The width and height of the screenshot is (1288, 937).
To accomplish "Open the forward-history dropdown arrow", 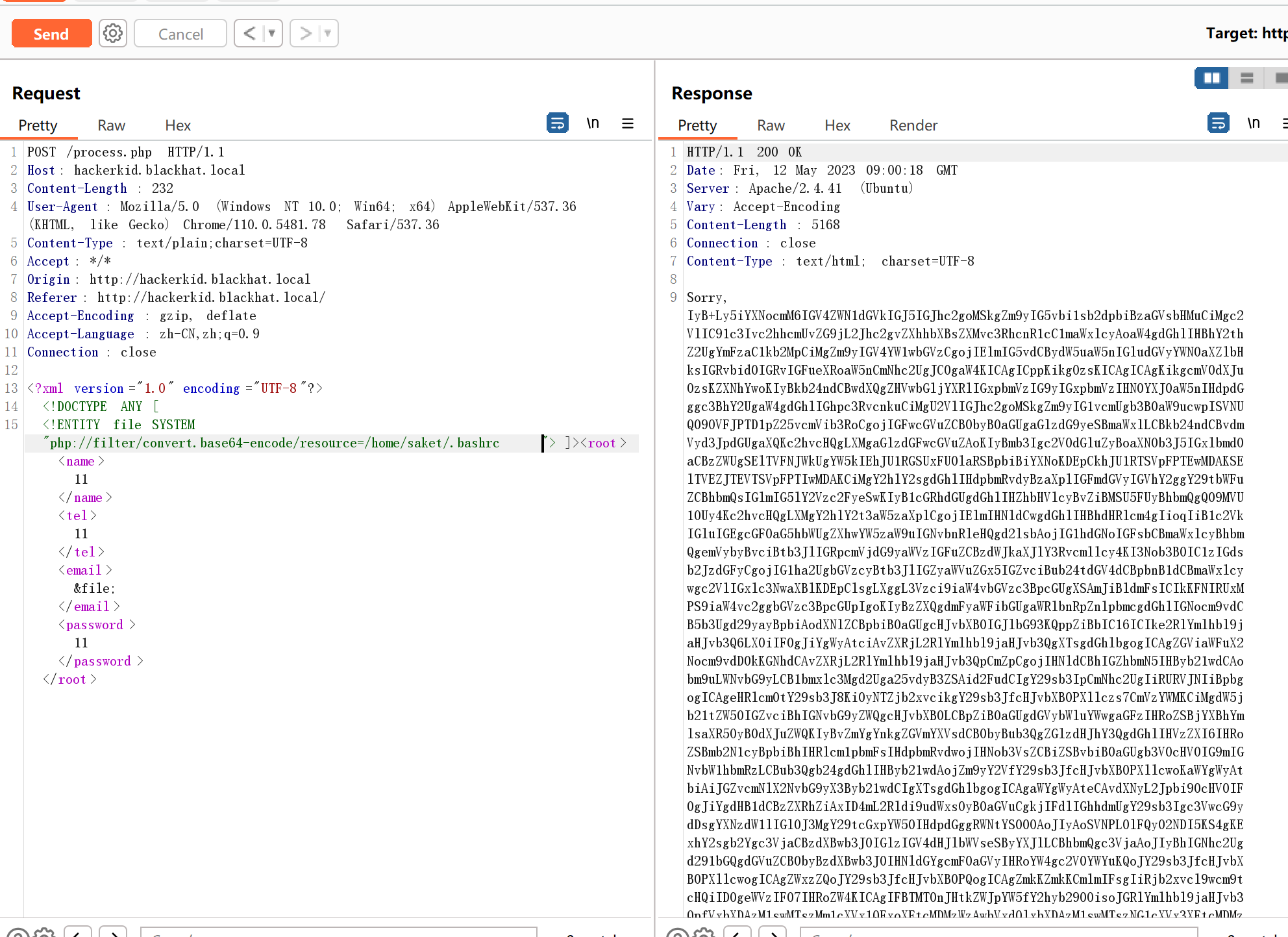I will pos(328,33).
